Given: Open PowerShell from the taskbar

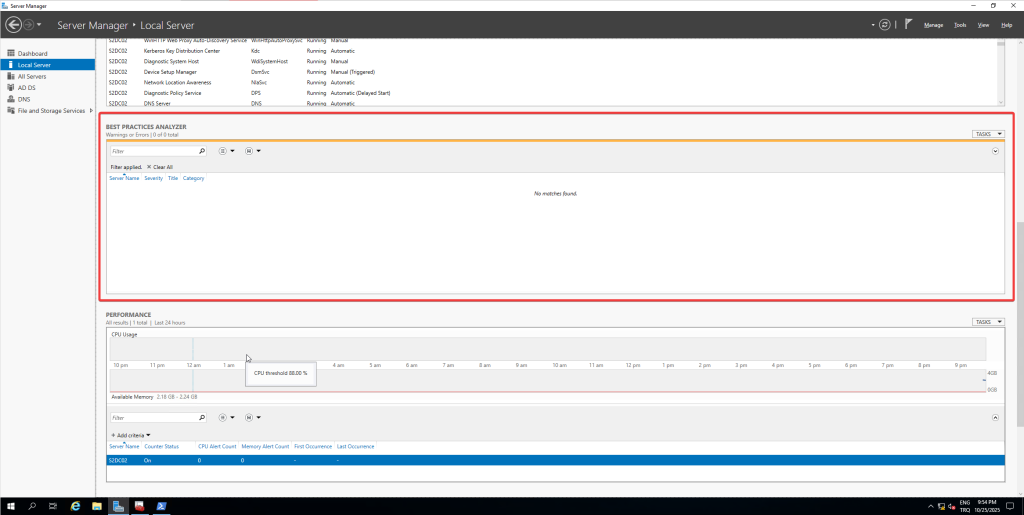Looking at the screenshot, I should [160, 506].
